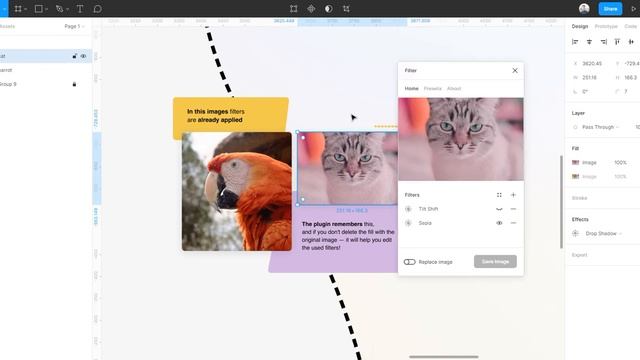Open the Frame tool dropdown arrow
This screenshot has width=640, height=360.
pyautogui.click(x=26, y=9)
